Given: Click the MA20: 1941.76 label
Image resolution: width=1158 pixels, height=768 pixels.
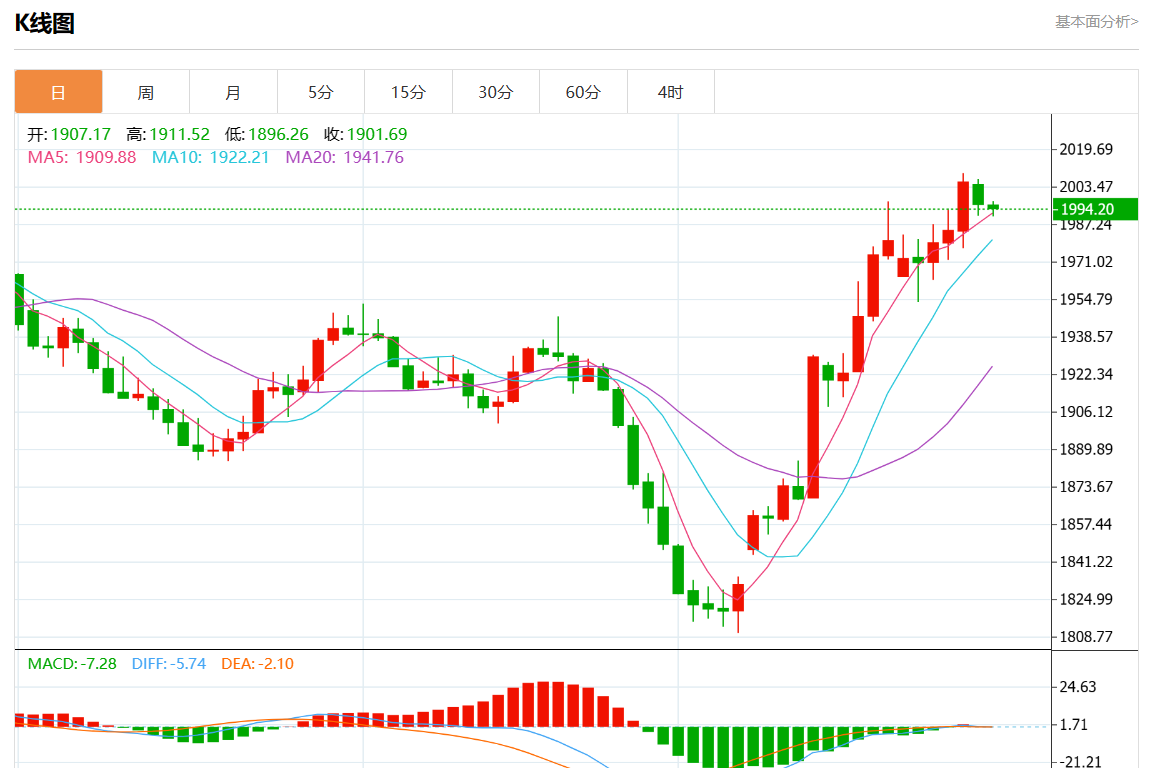Looking at the screenshot, I should coord(345,157).
